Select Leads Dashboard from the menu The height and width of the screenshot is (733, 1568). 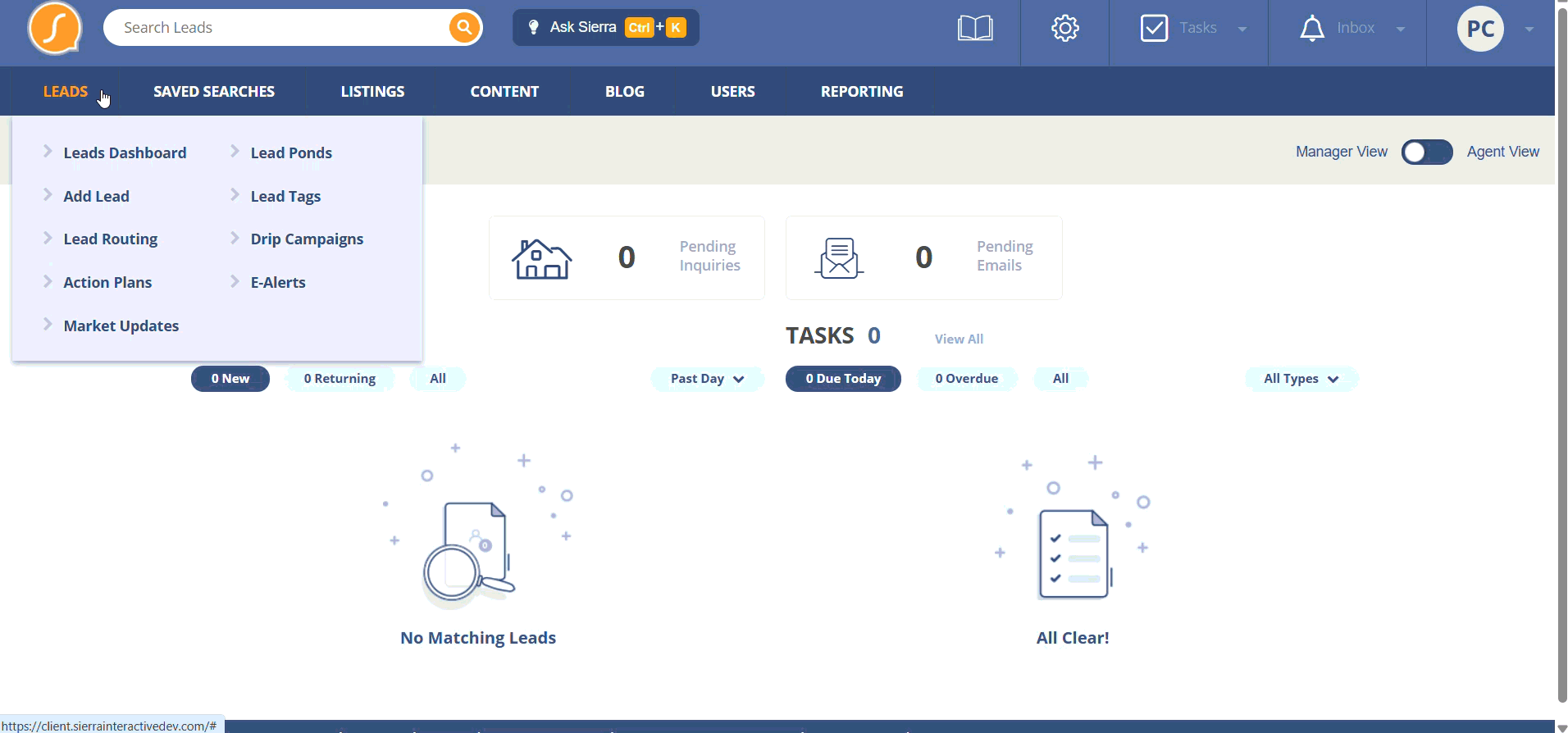point(125,153)
